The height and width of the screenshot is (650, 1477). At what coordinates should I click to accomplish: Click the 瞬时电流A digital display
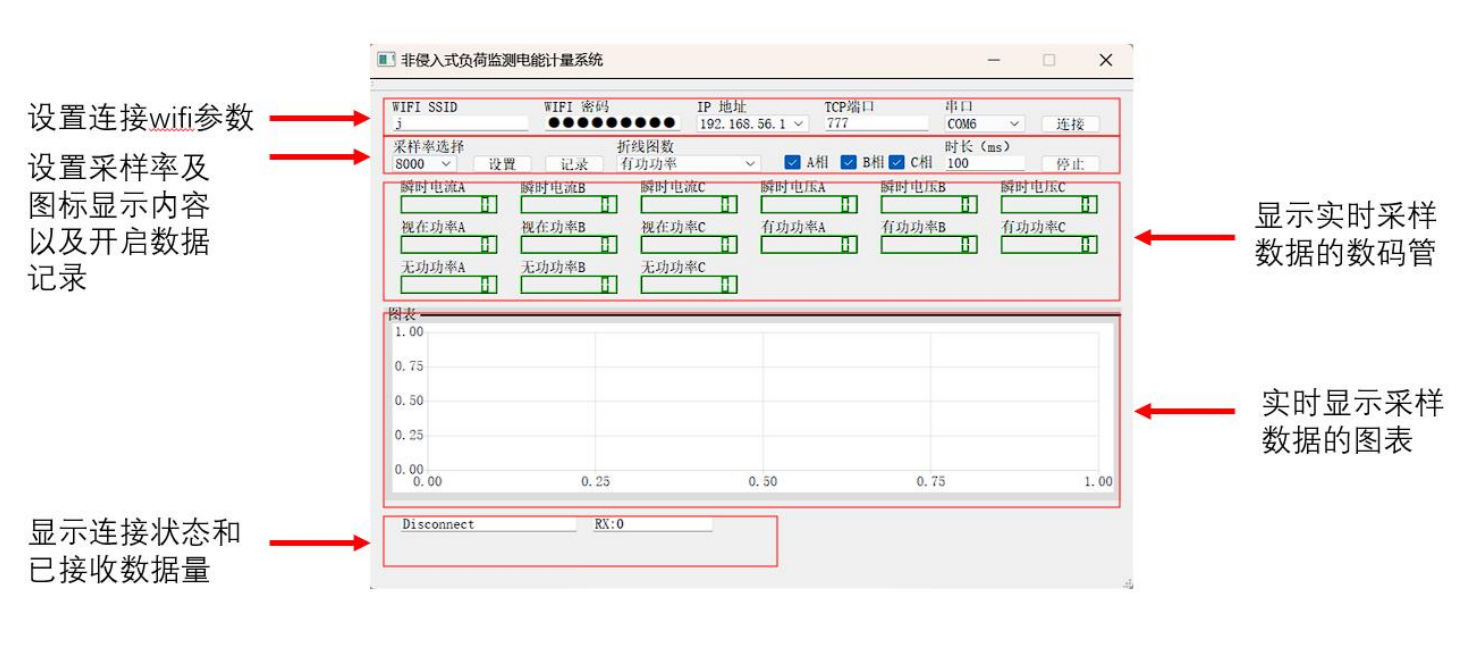[449, 204]
